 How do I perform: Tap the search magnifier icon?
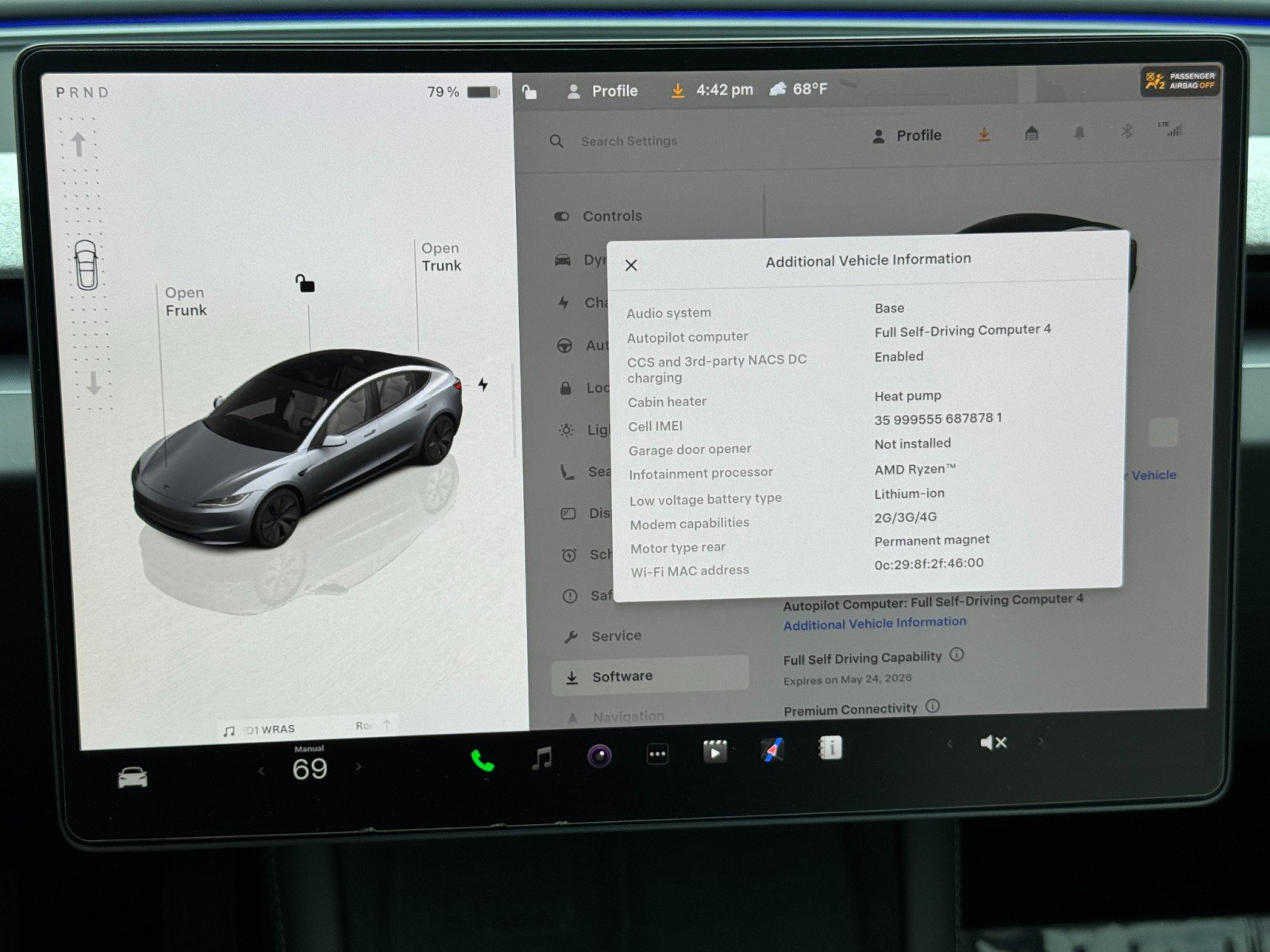click(x=556, y=141)
